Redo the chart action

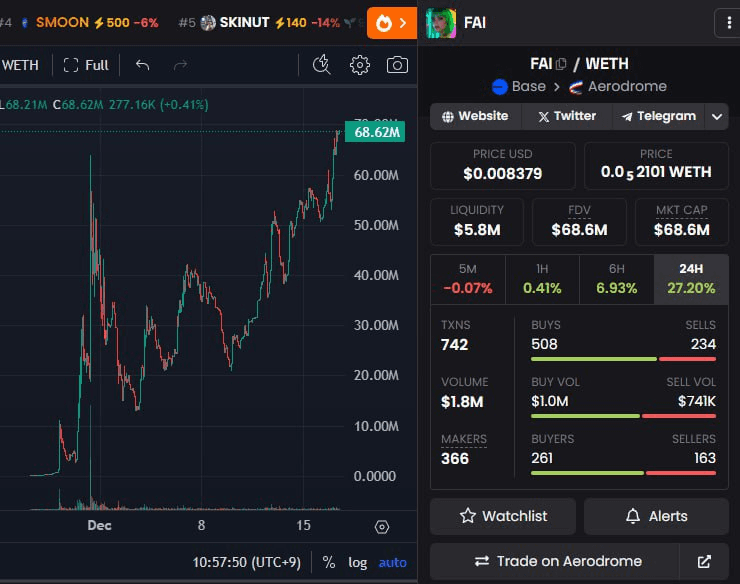pos(180,65)
